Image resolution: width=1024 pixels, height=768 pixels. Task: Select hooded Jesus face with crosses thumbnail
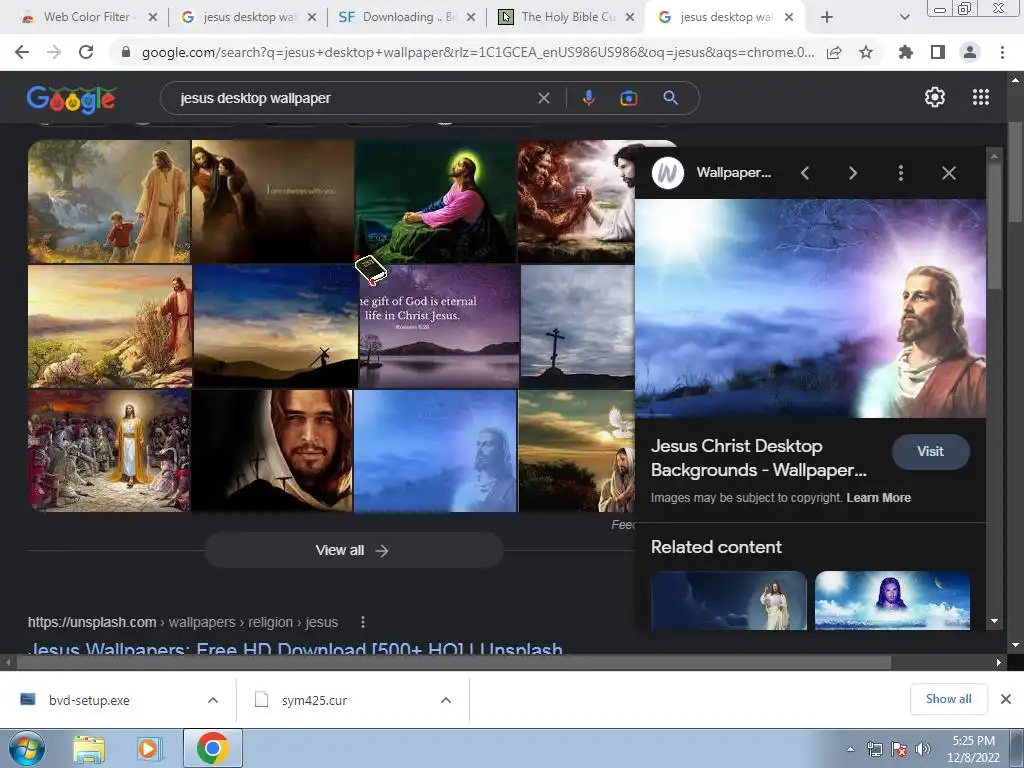(x=272, y=451)
